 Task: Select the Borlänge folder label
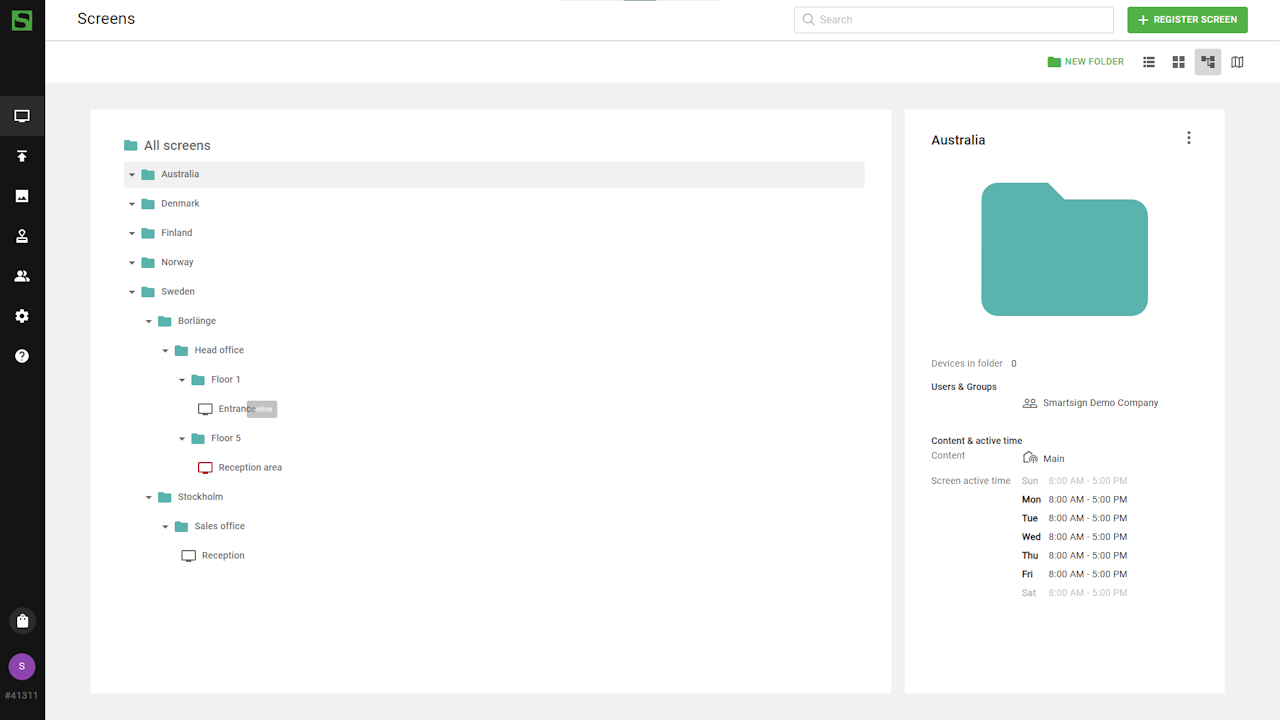pos(197,321)
